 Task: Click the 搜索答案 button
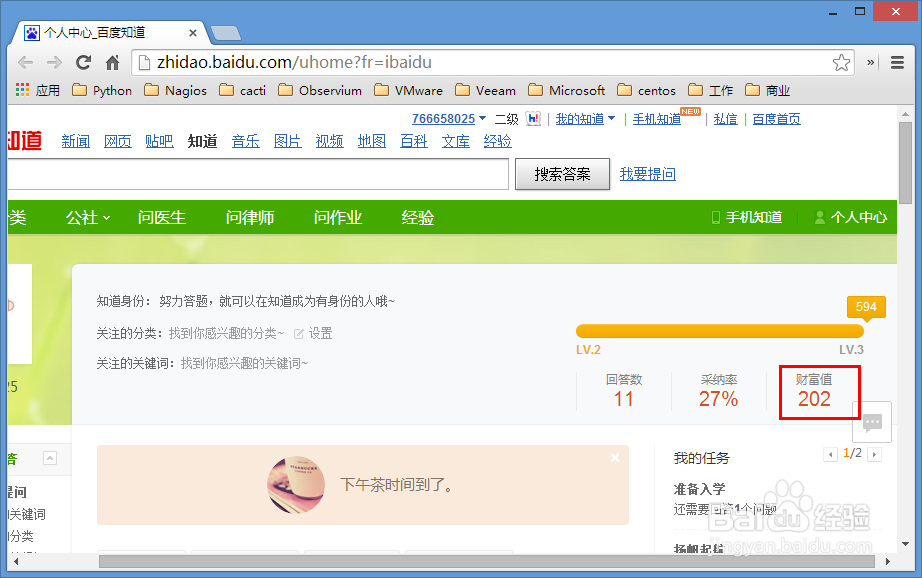pos(562,174)
